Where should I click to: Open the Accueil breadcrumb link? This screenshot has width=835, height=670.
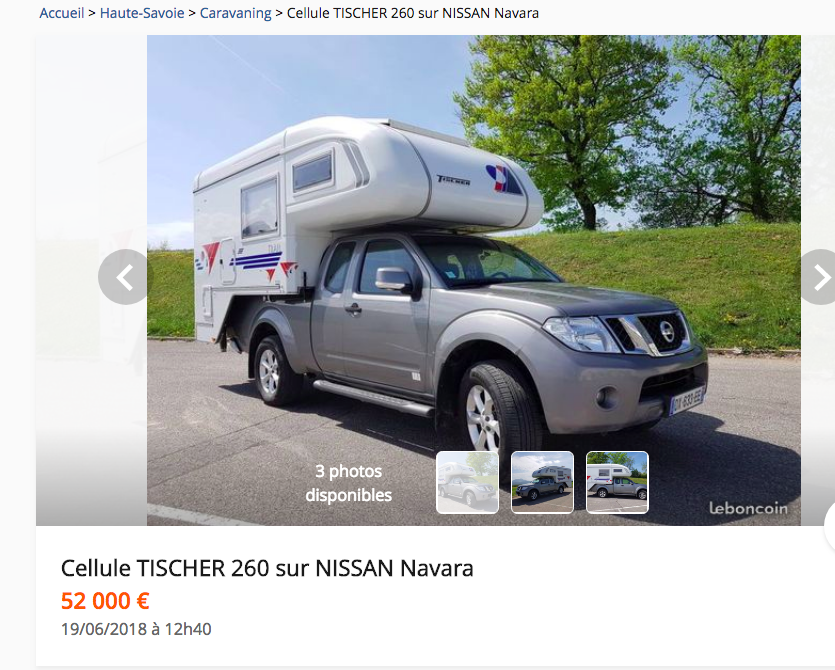[62, 13]
